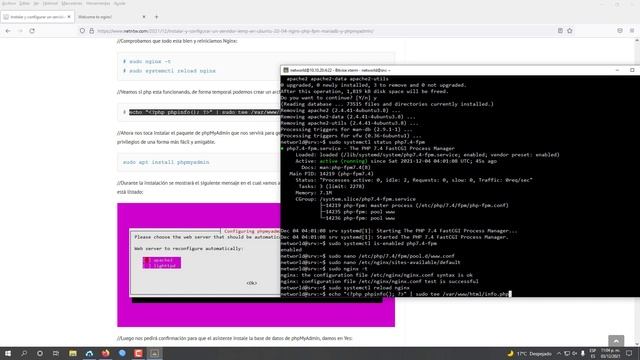The width and height of the screenshot is (640, 360).
Task: Open notification center icon on taskbar
Action: (x=629, y=353)
